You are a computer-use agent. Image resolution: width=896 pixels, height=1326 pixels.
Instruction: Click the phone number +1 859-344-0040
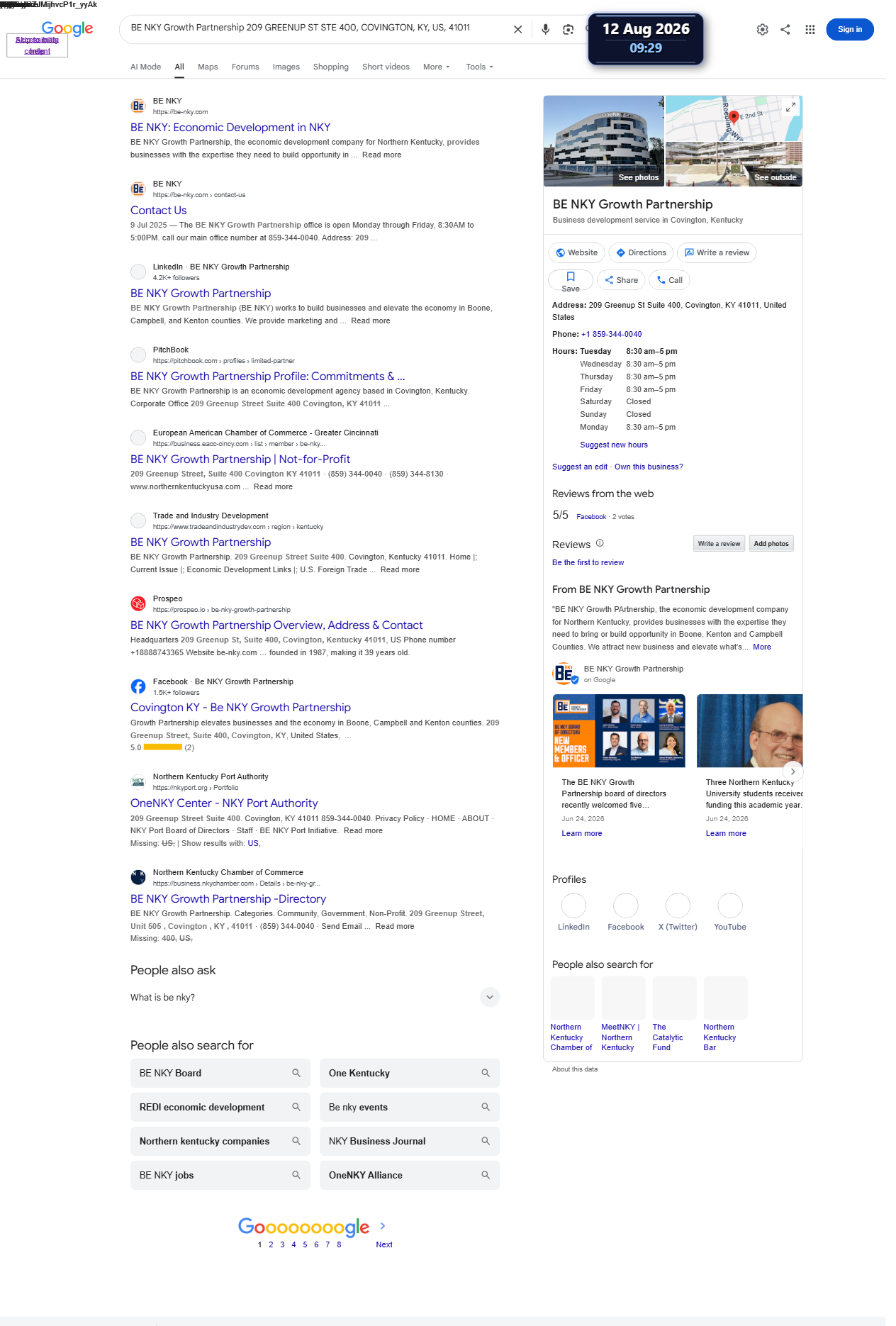[x=611, y=334]
